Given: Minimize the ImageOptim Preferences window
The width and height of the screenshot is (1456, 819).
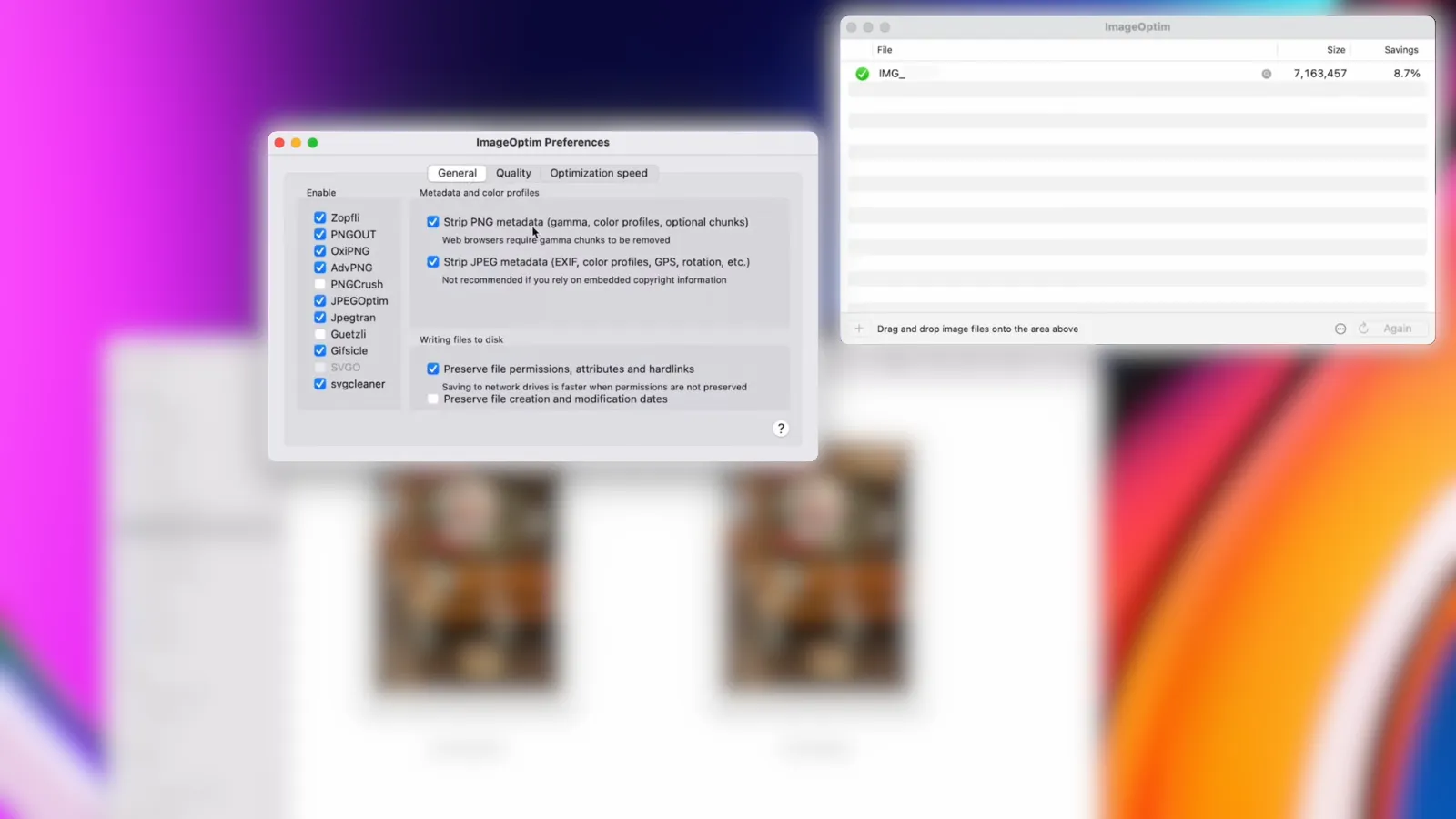Looking at the screenshot, I should click(296, 143).
